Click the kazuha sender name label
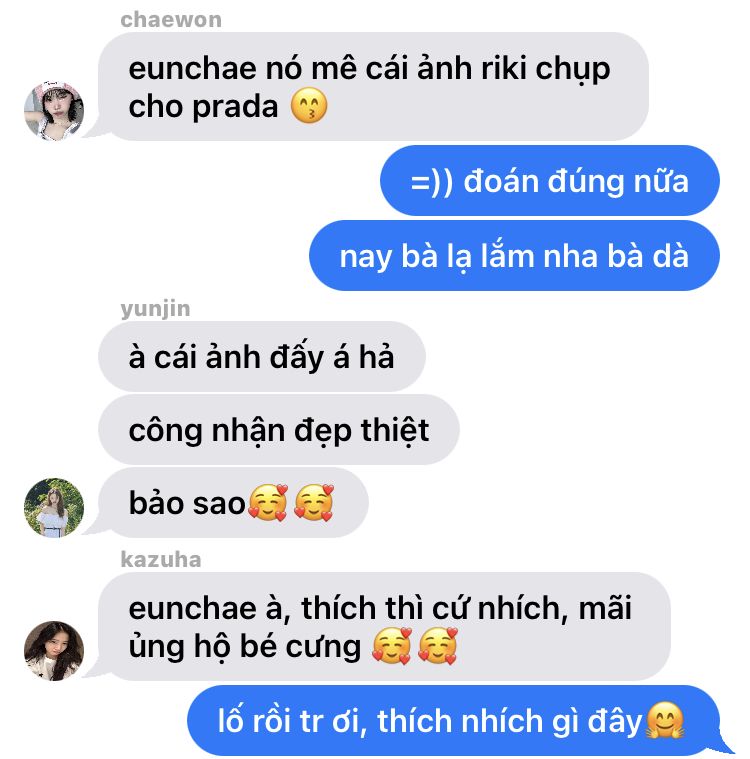 (161, 559)
